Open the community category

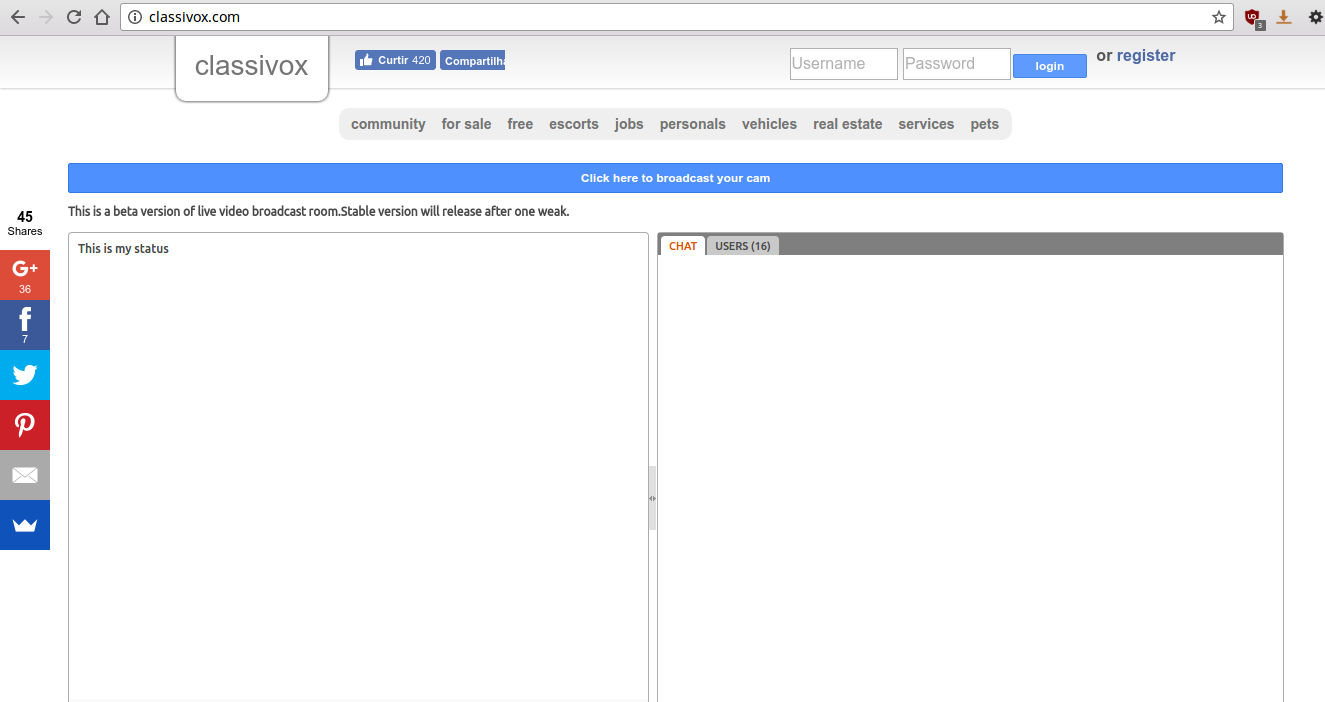point(388,124)
